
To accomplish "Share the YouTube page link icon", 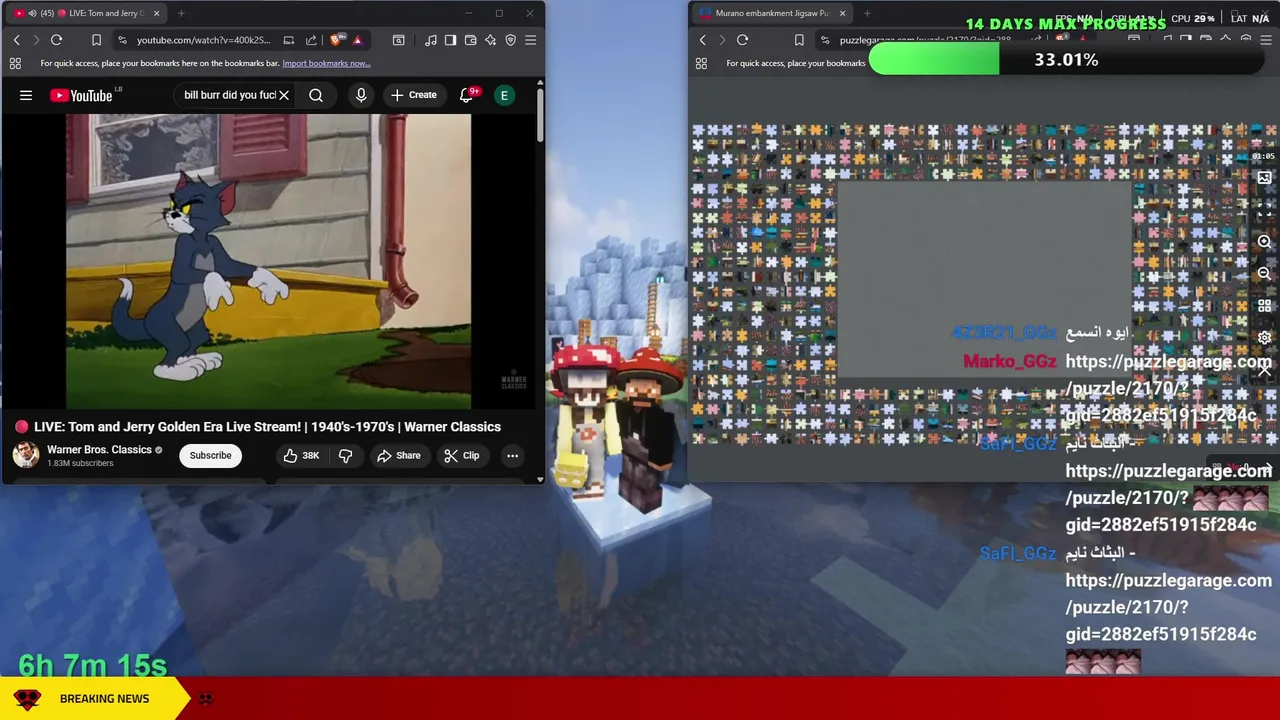I will pyautogui.click(x=311, y=40).
